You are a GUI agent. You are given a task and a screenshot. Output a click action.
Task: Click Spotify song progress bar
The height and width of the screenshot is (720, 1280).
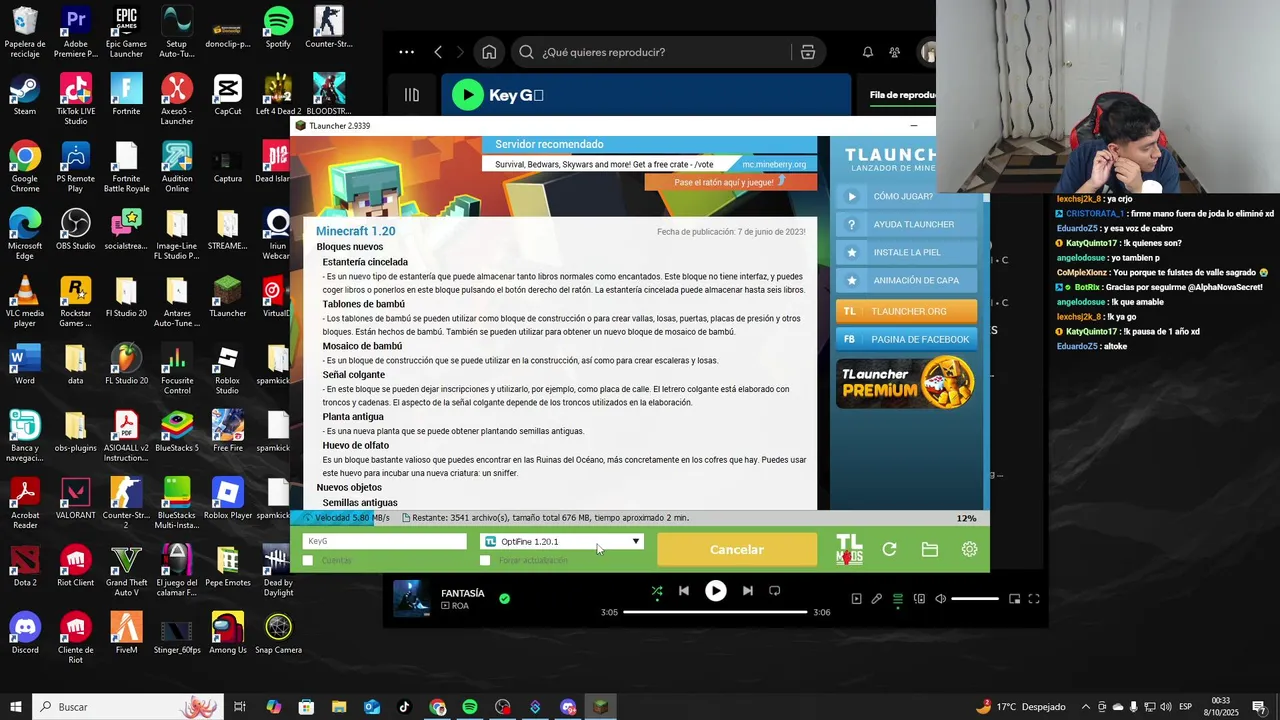point(715,612)
